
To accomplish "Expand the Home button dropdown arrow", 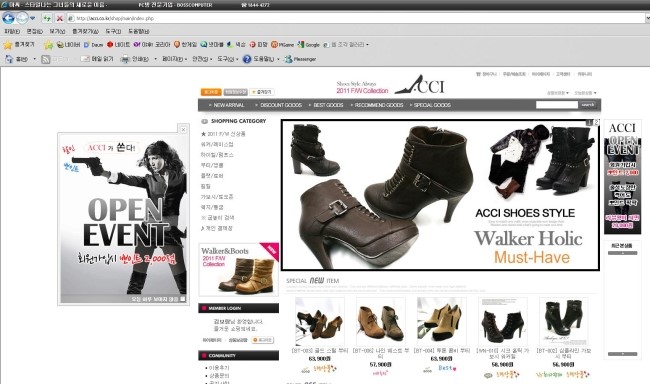I will click(34, 59).
